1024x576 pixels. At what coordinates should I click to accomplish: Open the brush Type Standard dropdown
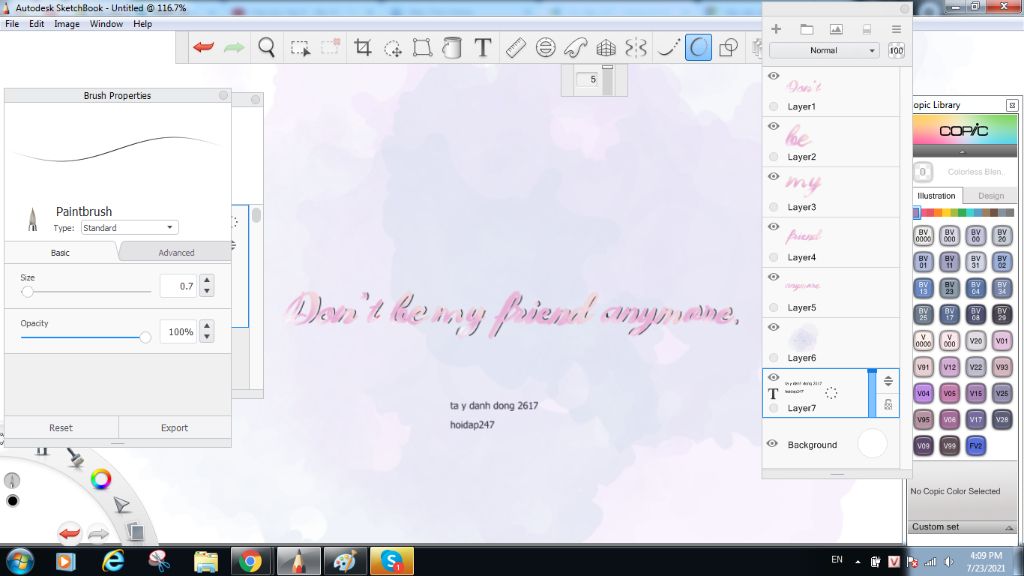(129, 227)
